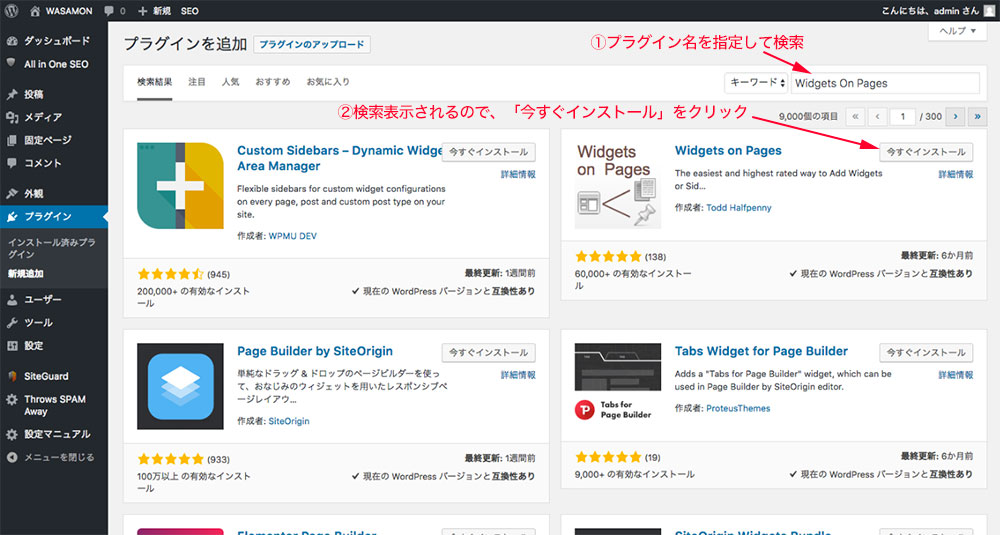This screenshot has height=535, width=1000.
Task: Install Widgets on Pages with 今すぐインストール
Action: coord(926,152)
